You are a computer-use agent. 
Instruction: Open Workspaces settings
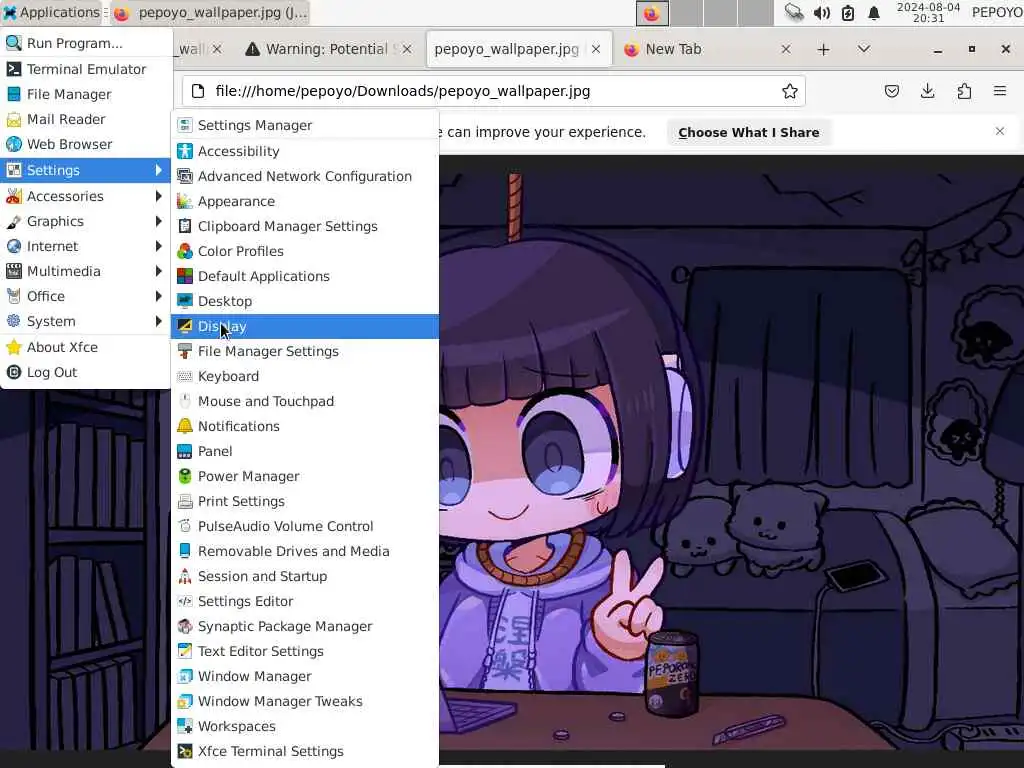(304, 727)
